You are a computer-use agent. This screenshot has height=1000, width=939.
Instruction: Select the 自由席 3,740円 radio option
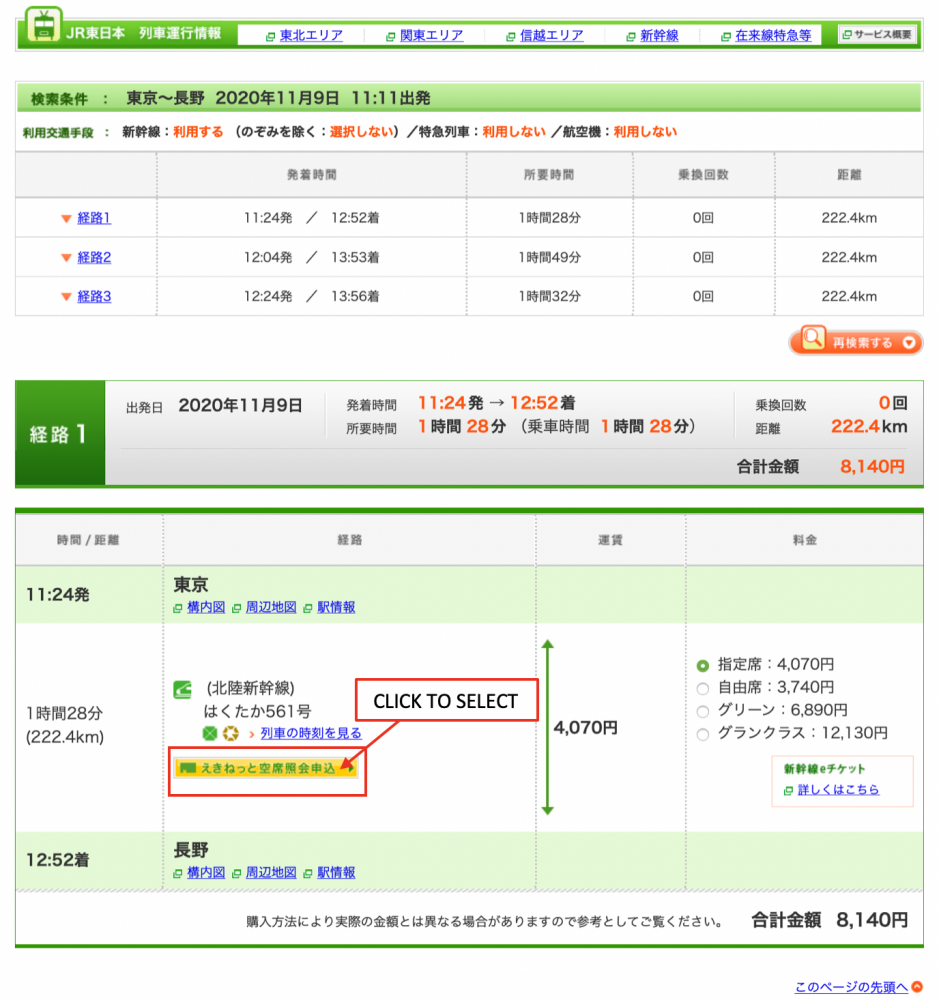[x=703, y=688]
